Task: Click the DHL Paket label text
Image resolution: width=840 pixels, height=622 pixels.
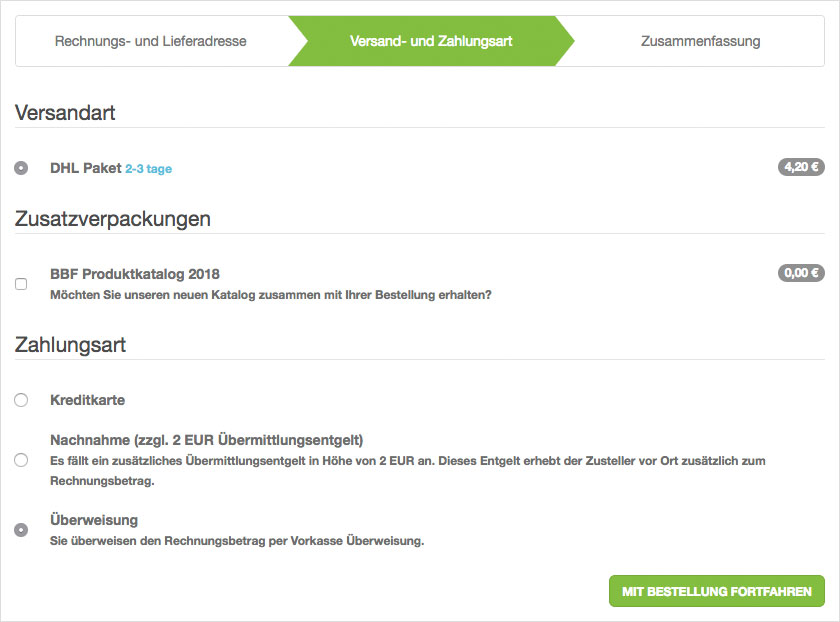Action: [85, 168]
